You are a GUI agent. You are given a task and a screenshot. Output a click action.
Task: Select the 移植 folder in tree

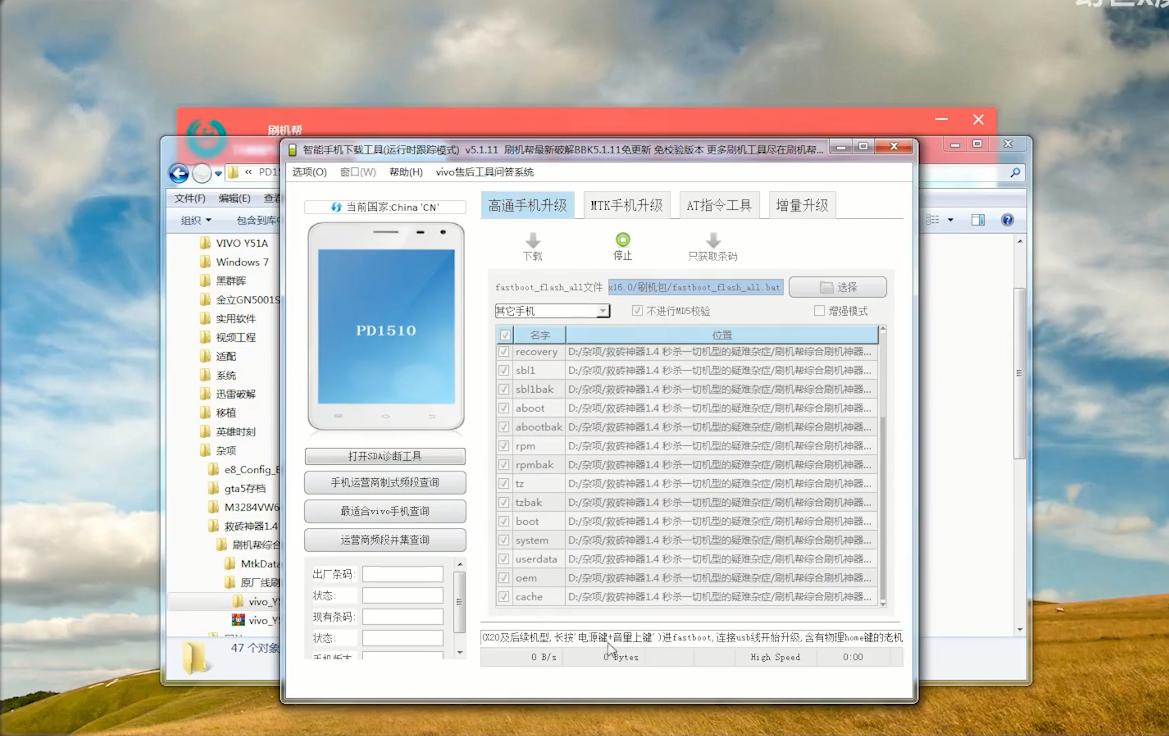(x=218, y=412)
